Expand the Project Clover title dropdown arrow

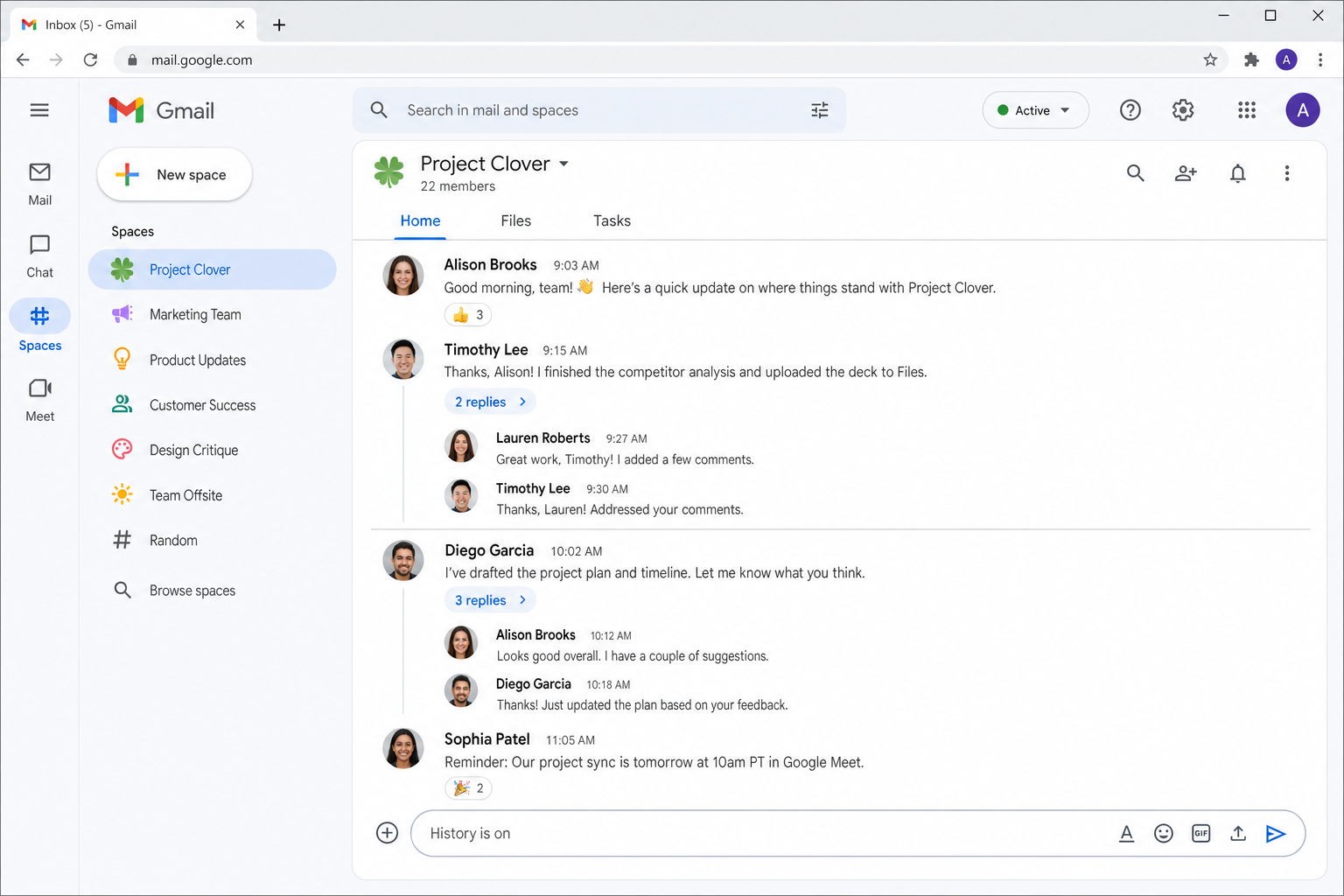[x=563, y=164]
